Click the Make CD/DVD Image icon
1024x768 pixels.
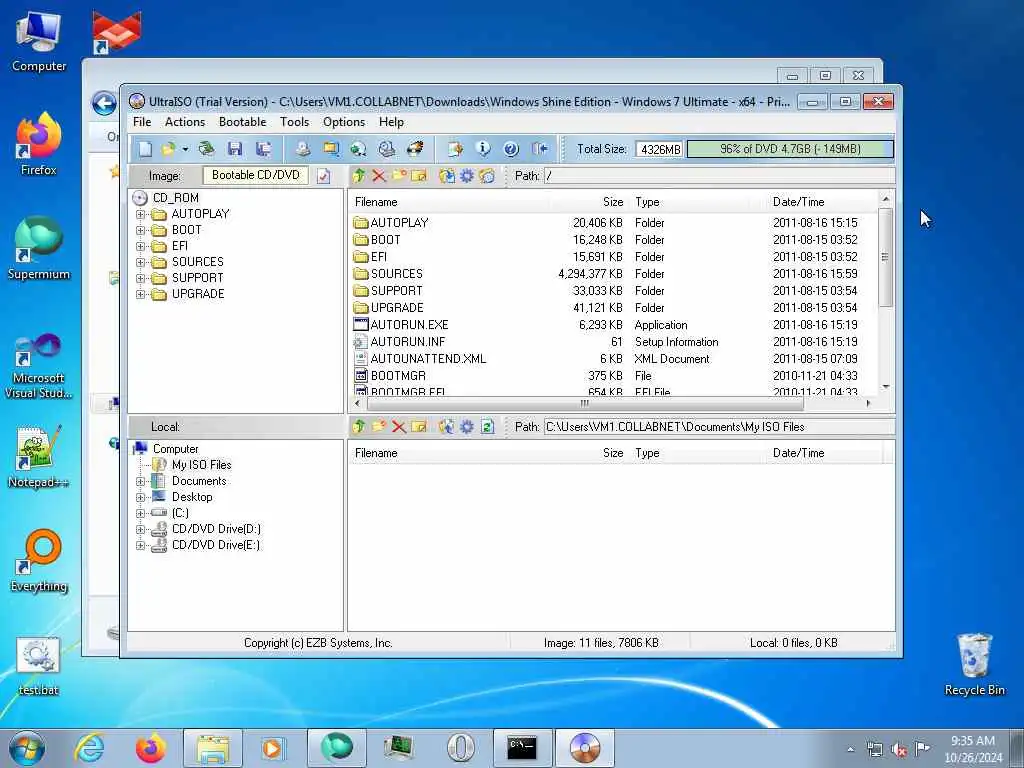(302, 149)
